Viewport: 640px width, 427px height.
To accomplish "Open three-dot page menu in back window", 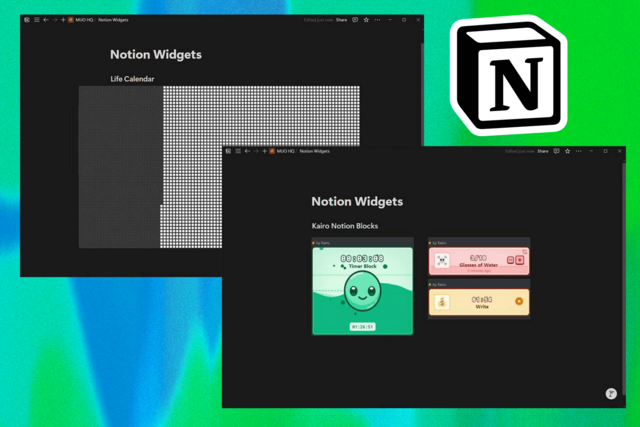I will [x=378, y=20].
